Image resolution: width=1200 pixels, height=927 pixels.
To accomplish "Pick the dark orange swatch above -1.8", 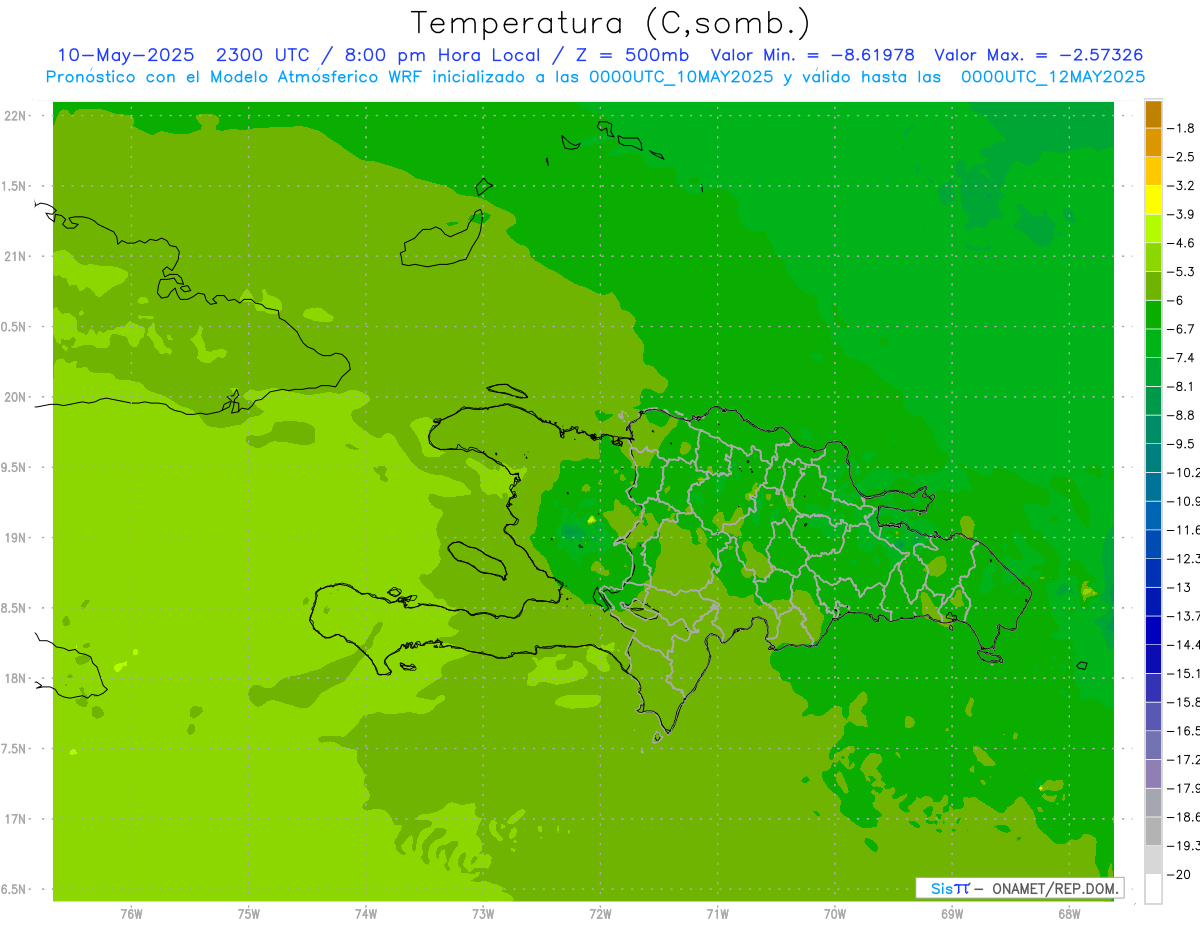I will (x=1153, y=114).
